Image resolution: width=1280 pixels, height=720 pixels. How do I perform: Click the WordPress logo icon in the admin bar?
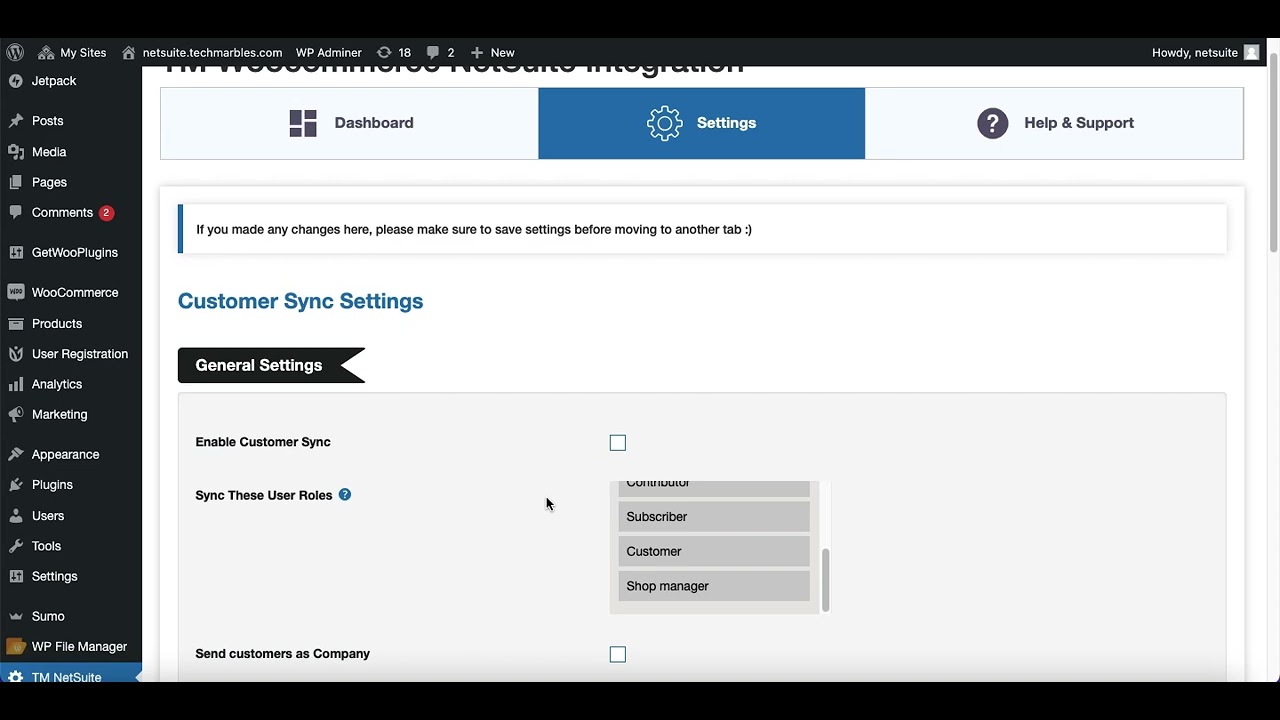click(15, 52)
